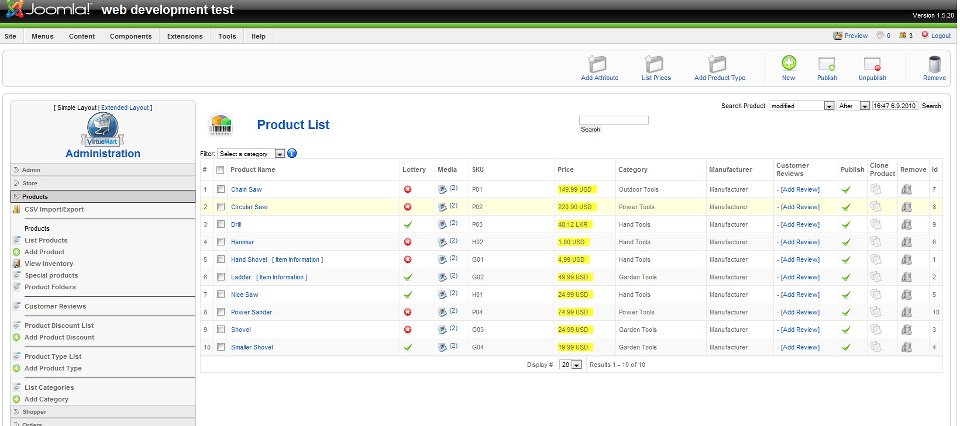Open the Components menu
The width and height of the screenshot is (960, 426).
coord(132,36)
